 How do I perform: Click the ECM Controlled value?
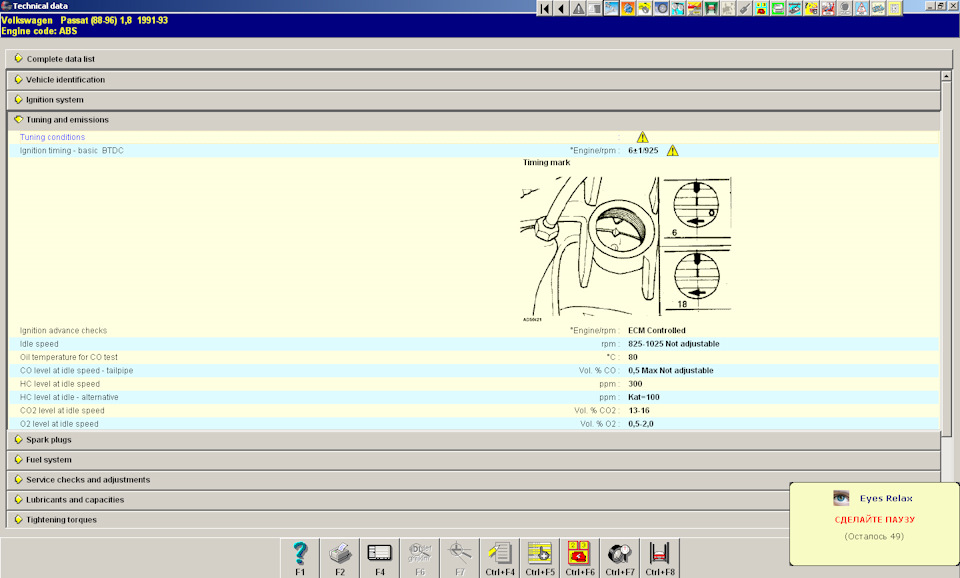click(x=656, y=331)
